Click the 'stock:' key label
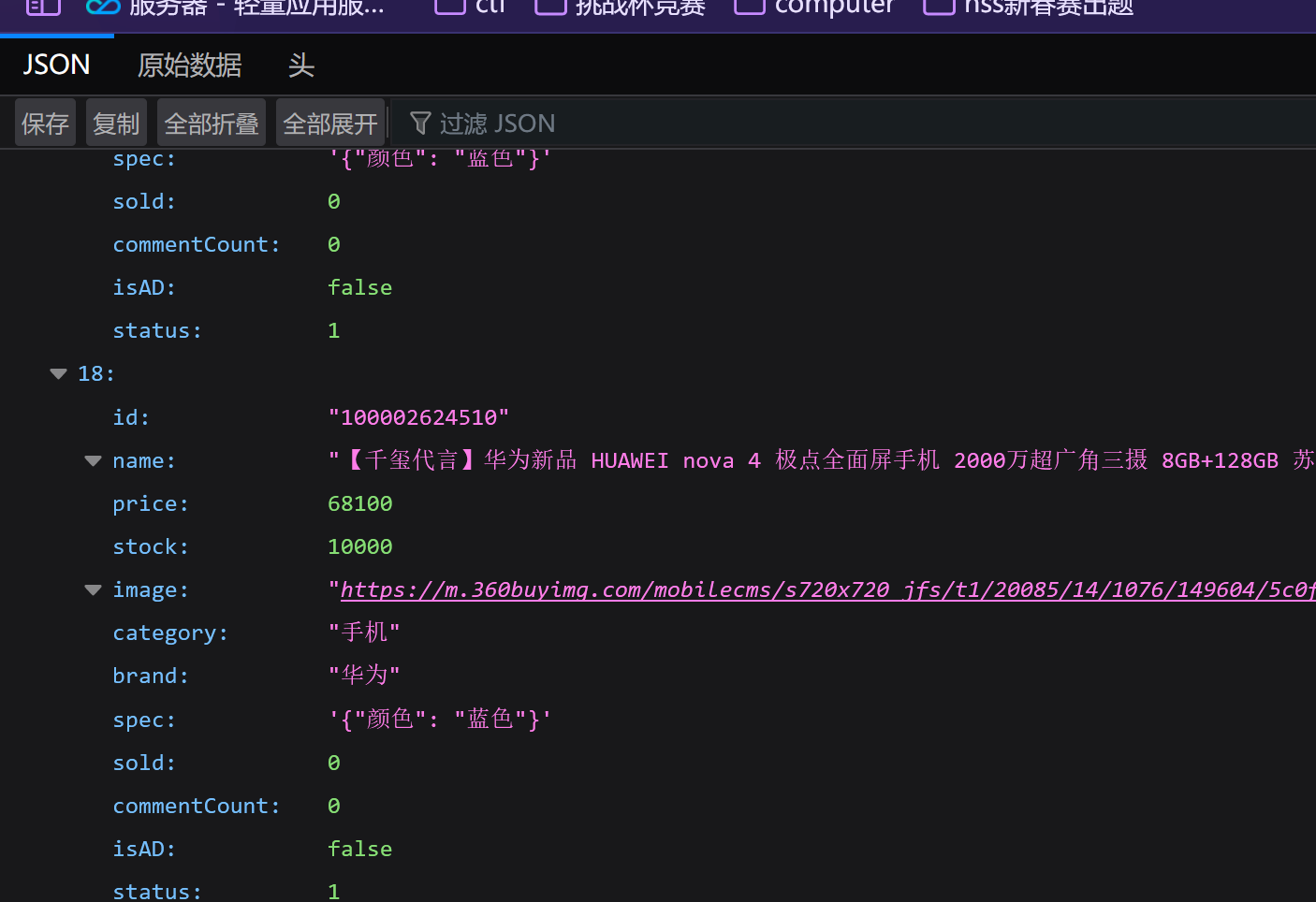 tap(151, 546)
